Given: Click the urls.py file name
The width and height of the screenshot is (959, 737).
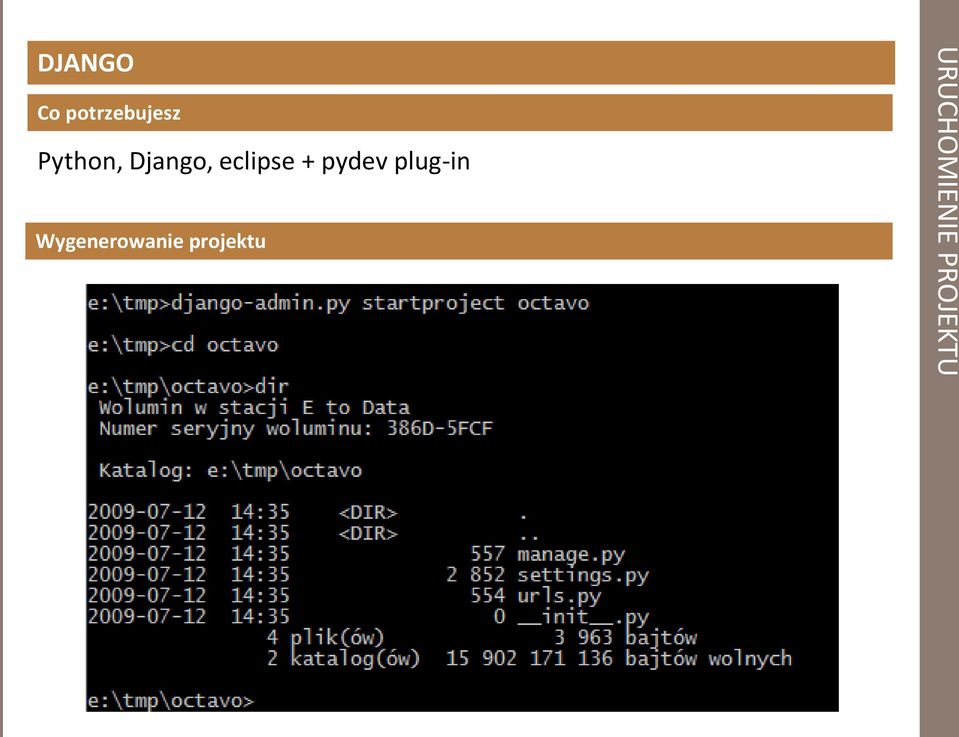Looking at the screenshot, I should coord(559,596).
